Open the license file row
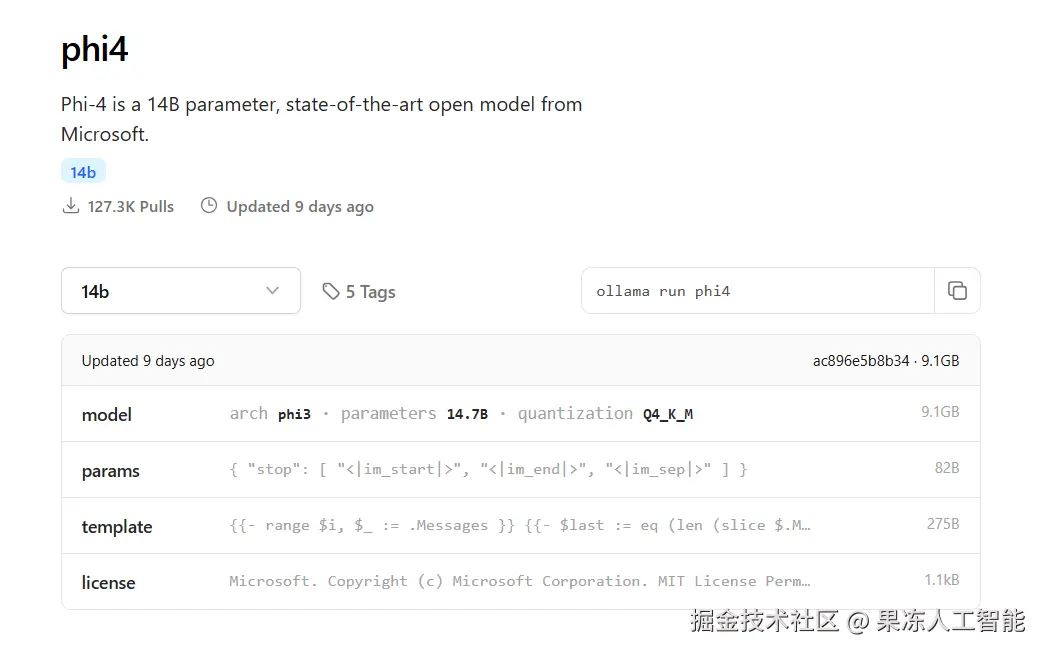The width and height of the screenshot is (1045, 654). tap(108, 582)
